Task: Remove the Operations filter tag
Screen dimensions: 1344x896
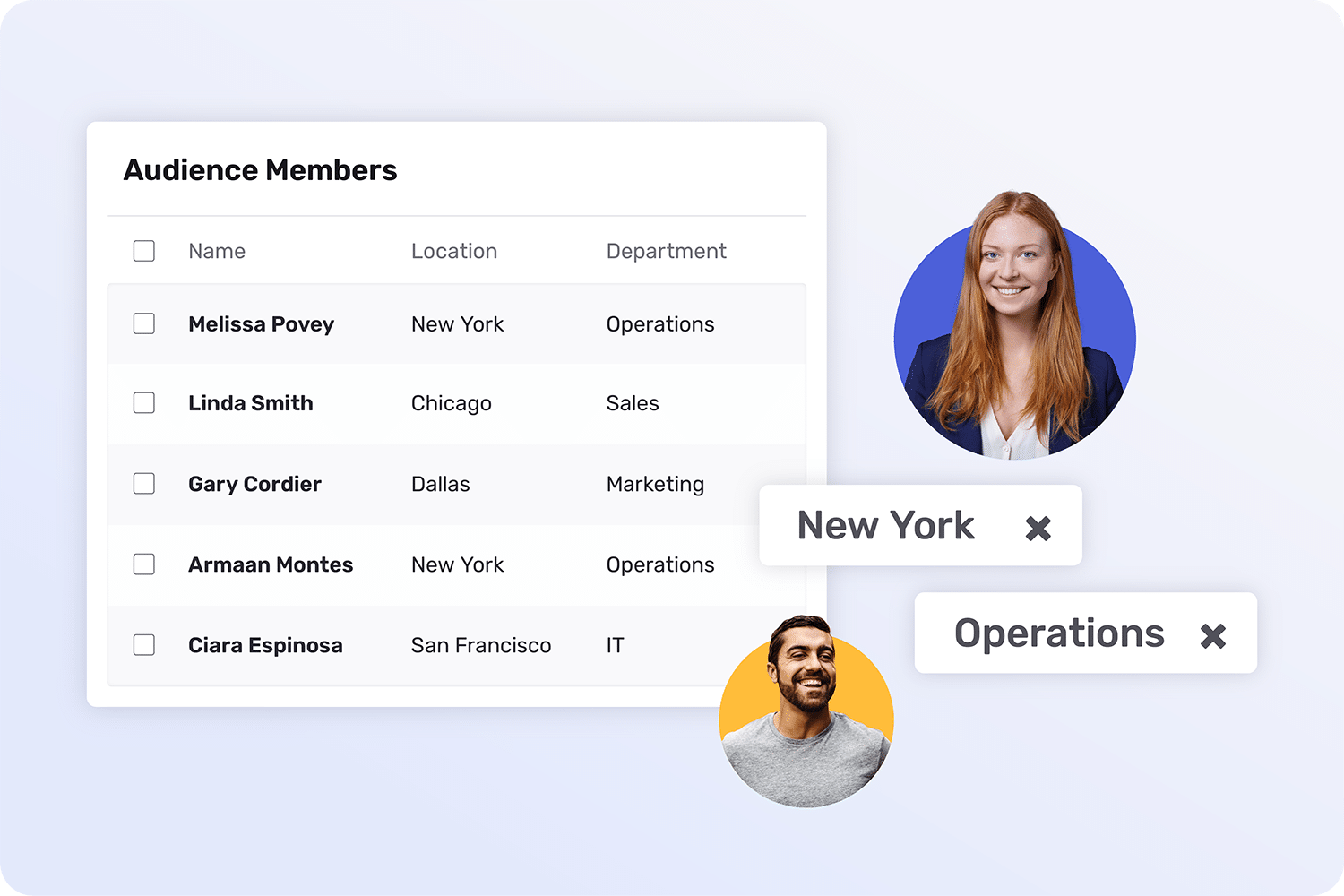Action: (x=1212, y=636)
